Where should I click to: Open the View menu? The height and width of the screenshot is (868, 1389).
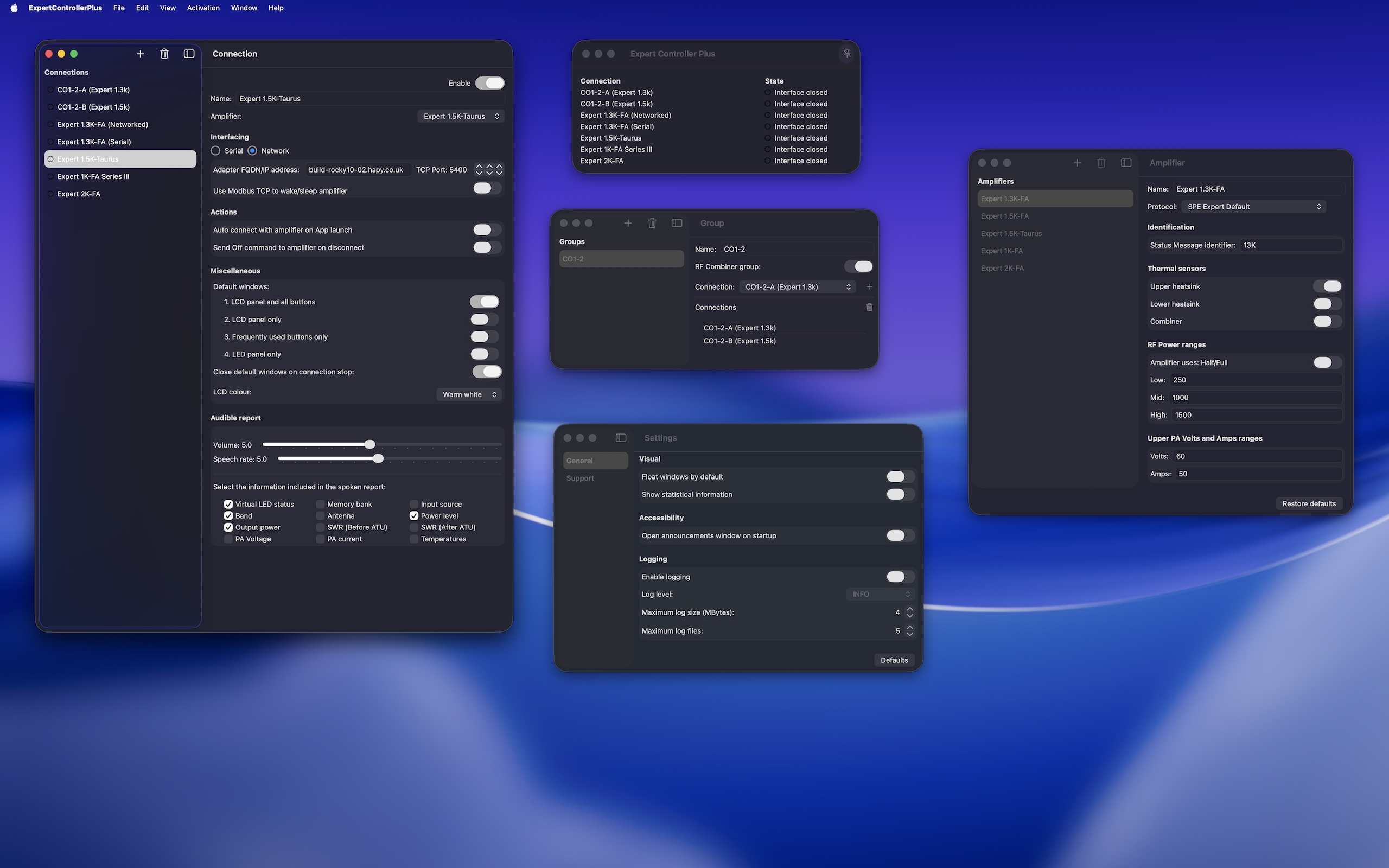point(168,8)
